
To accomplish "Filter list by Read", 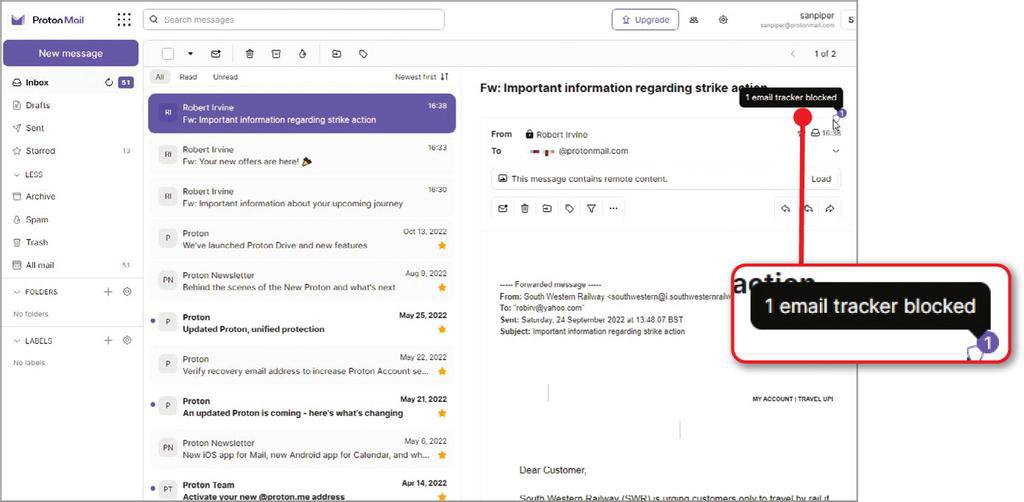I will point(188,77).
